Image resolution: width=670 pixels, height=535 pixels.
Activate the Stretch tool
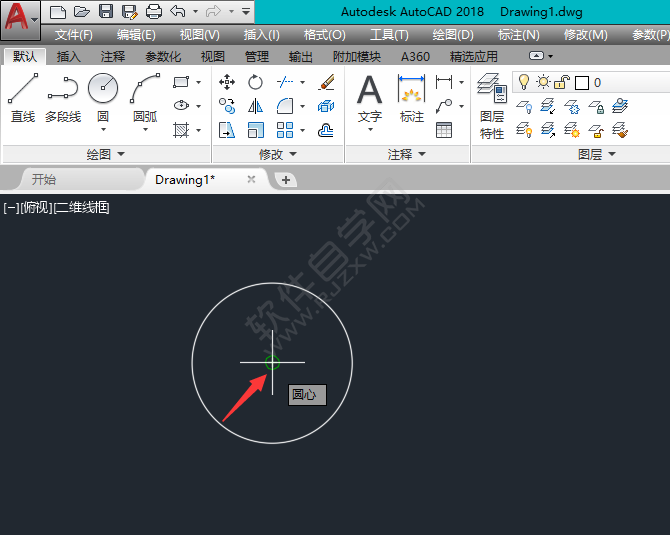(227, 130)
